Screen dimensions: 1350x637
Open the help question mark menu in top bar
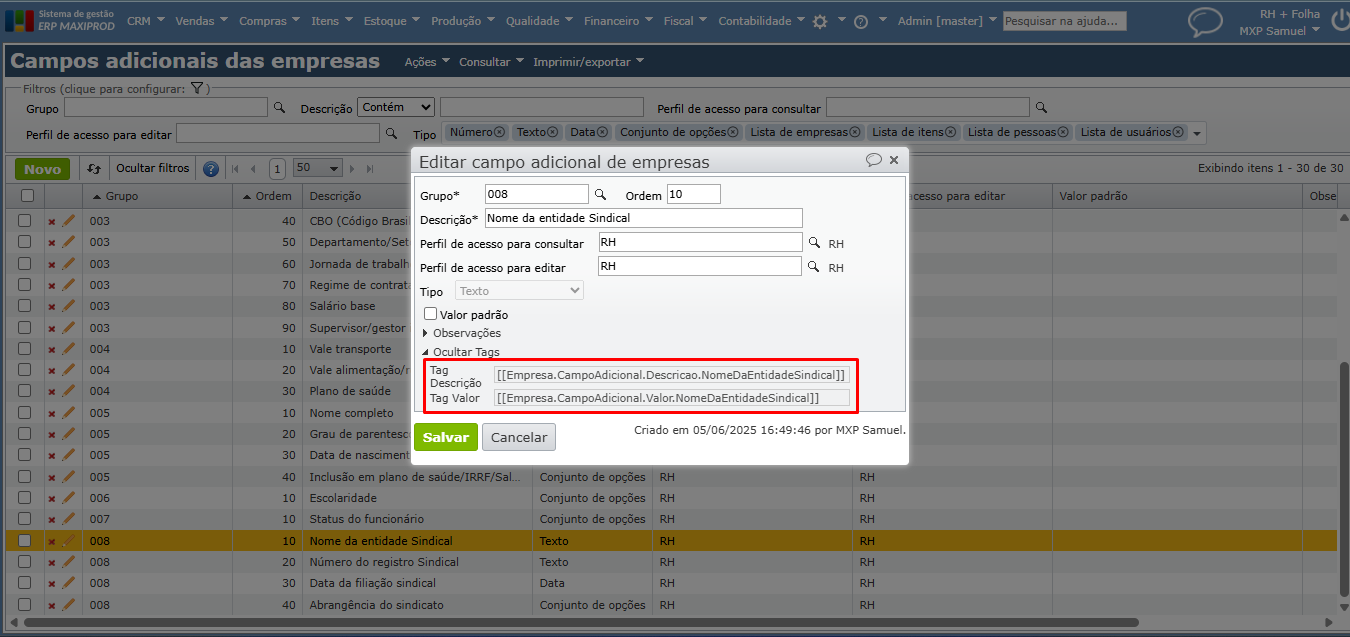[860, 21]
